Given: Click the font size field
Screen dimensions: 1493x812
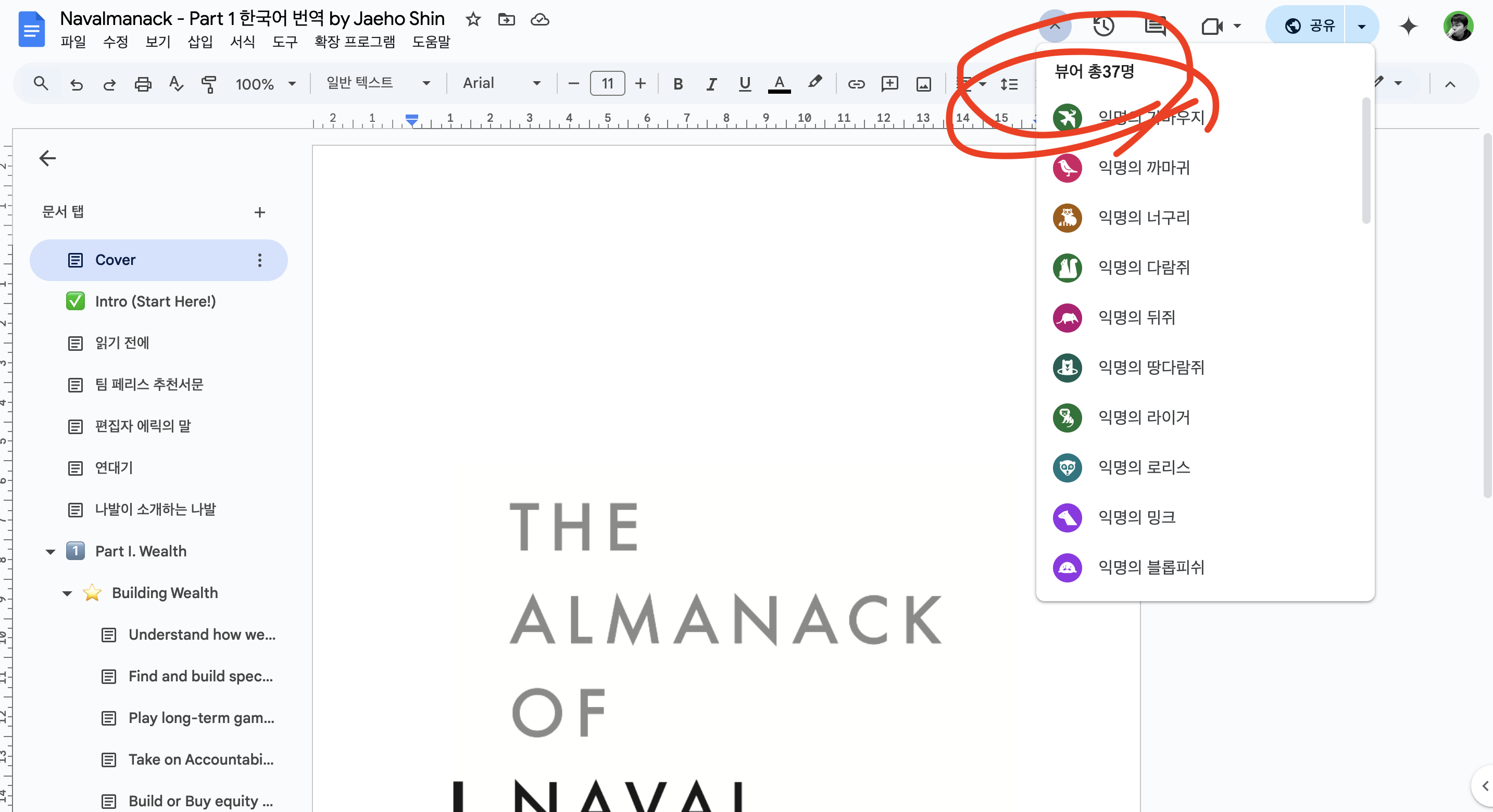Looking at the screenshot, I should pos(607,84).
